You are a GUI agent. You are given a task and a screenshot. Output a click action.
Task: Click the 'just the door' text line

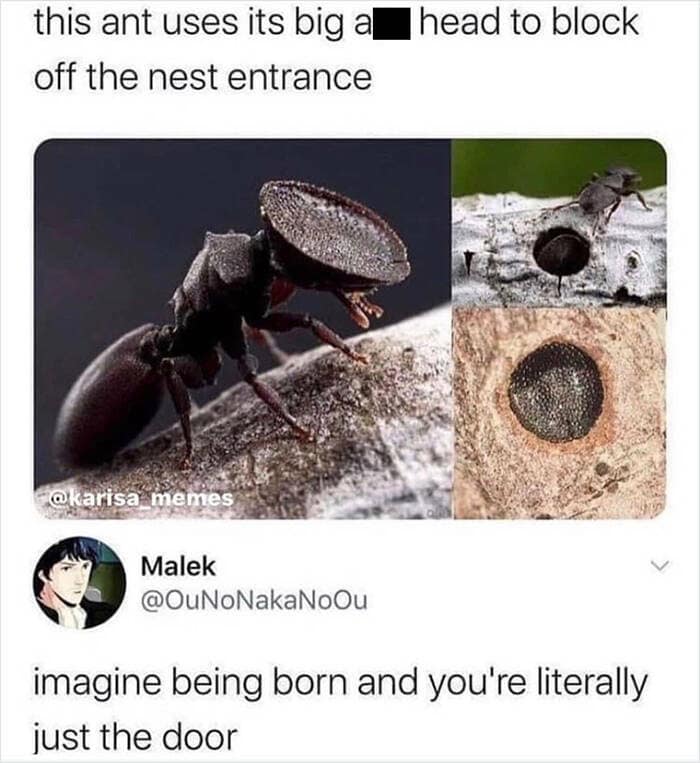point(135,737)
